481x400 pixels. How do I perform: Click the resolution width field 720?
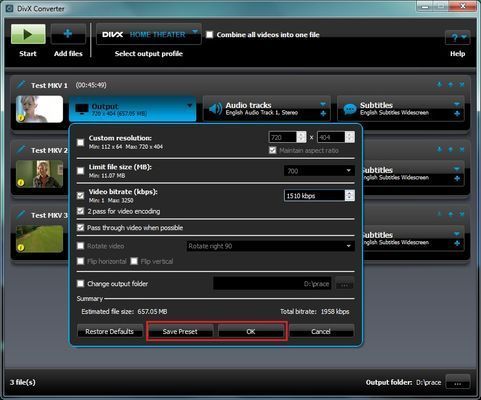[283, 137]
